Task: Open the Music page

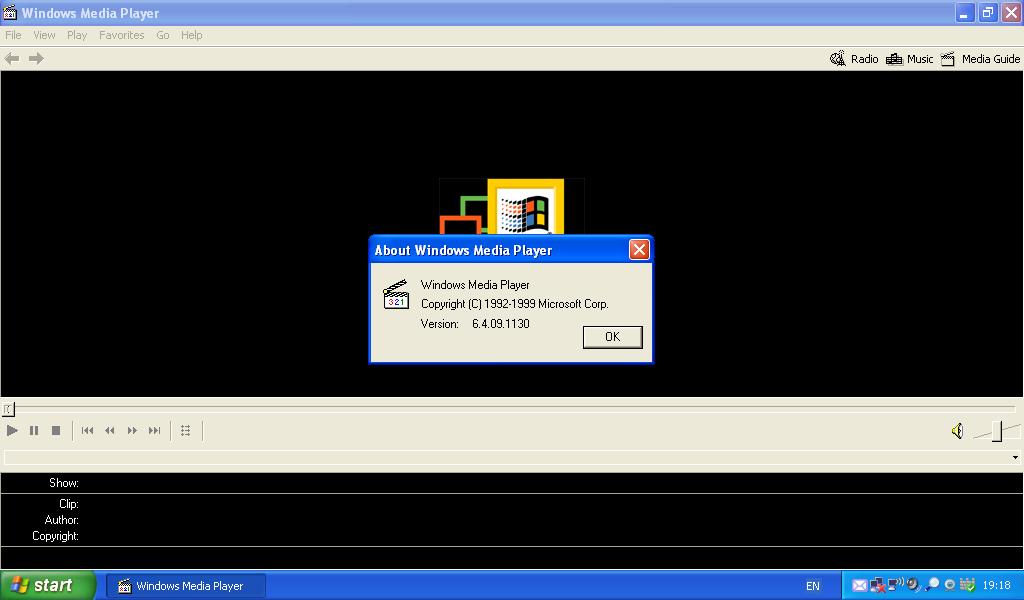Action: pos(908,58)
